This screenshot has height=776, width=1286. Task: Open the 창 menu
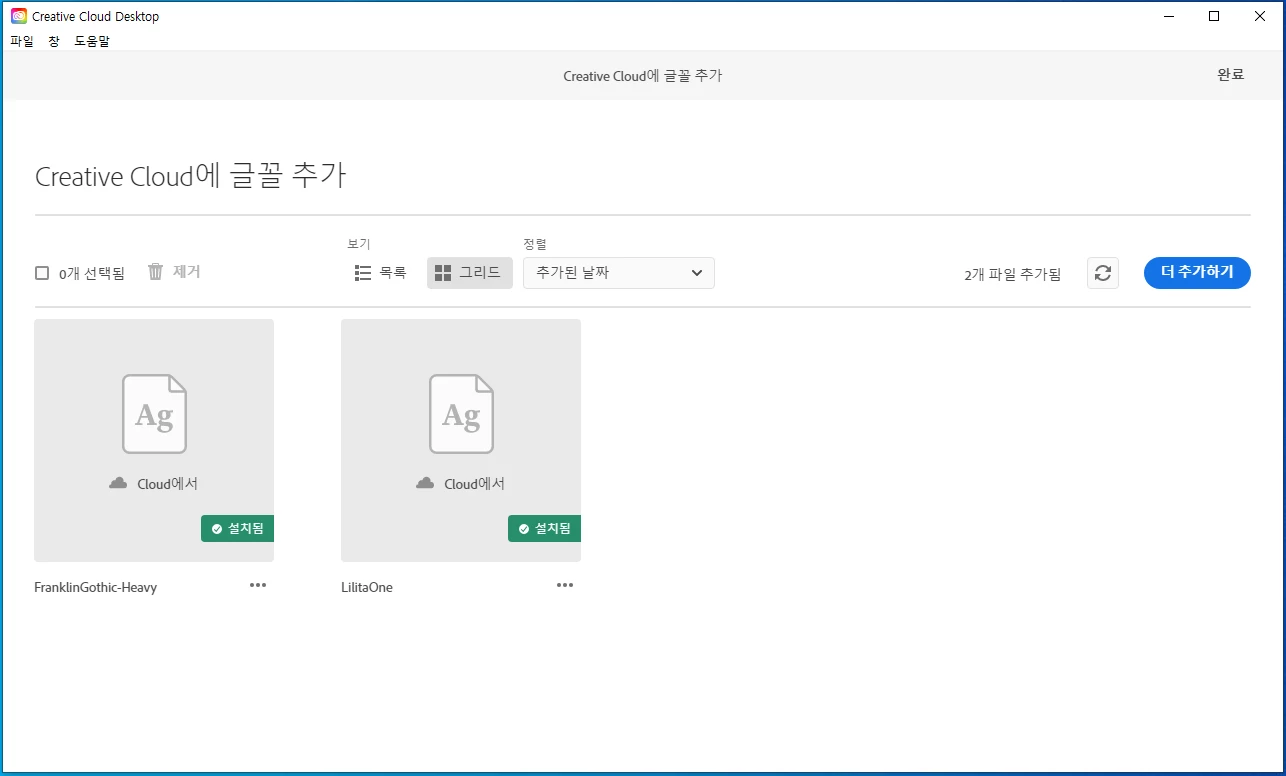pos(54,41)
